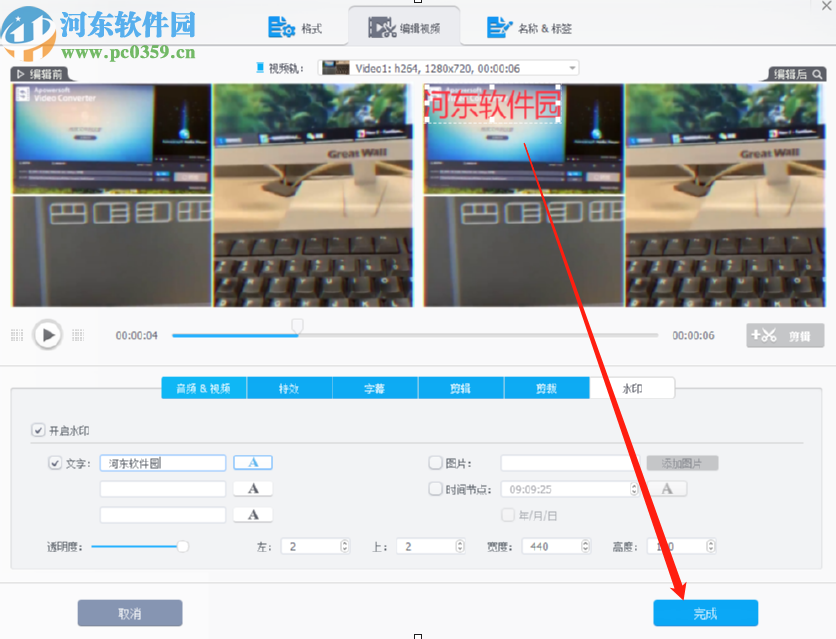Toggle the 文字 text watermark checkbox

55,463
